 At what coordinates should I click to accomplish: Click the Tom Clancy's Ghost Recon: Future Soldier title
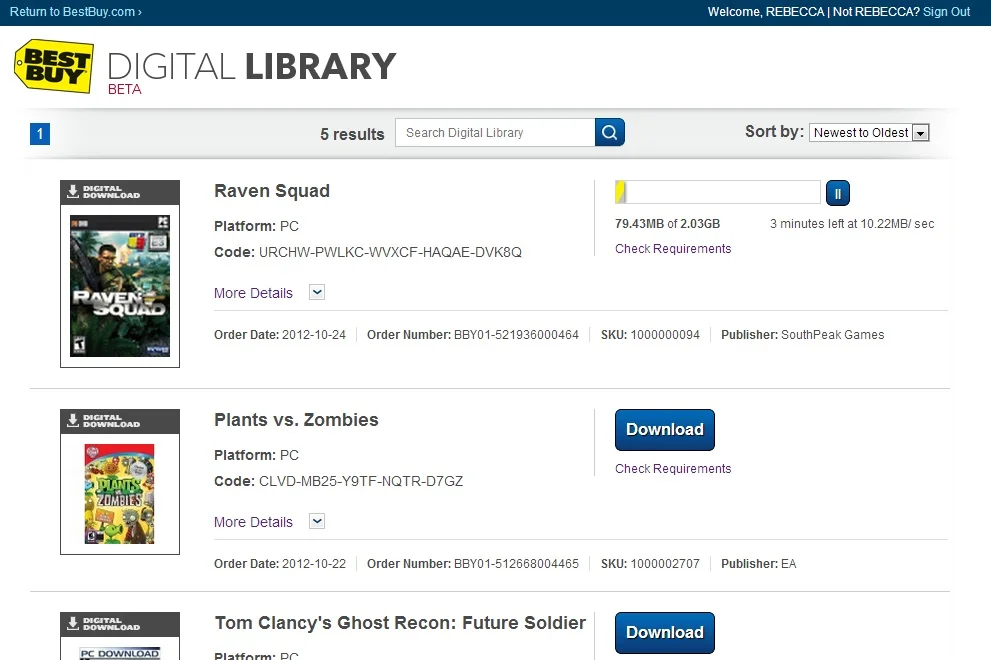pos(401,623)
